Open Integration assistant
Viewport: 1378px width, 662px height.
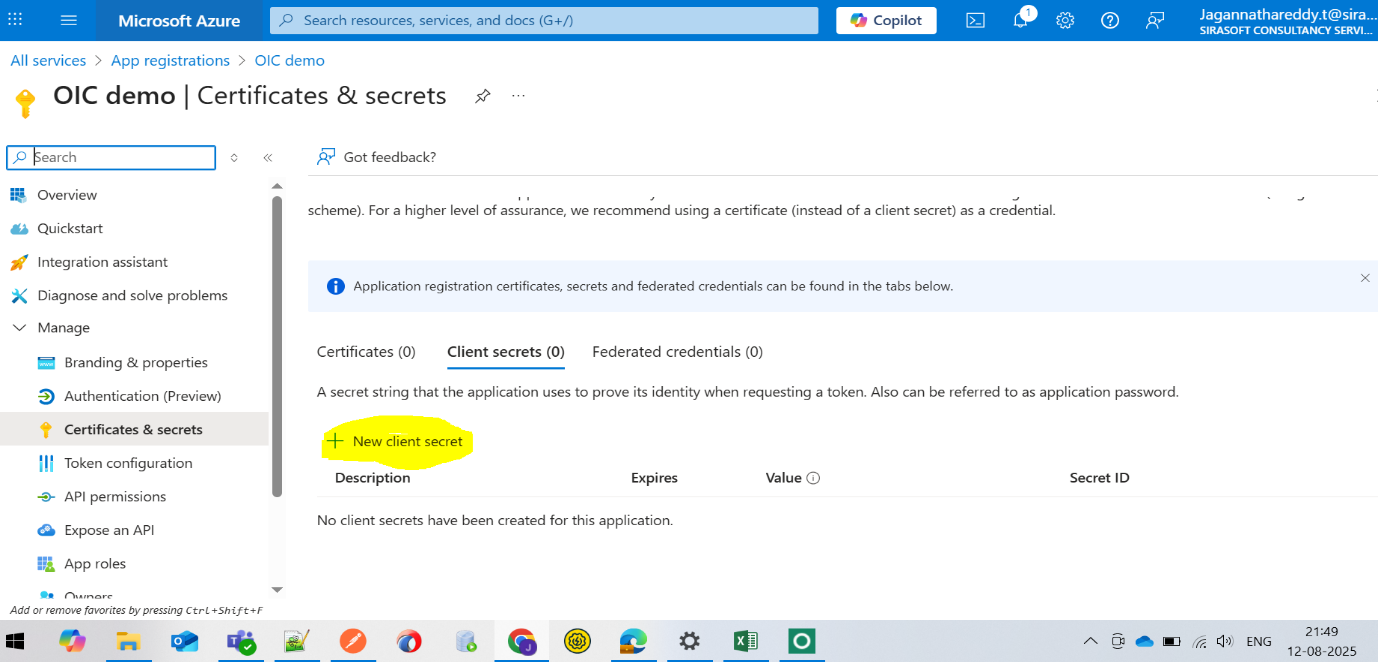pyautogui.click(x=102, y=262)
